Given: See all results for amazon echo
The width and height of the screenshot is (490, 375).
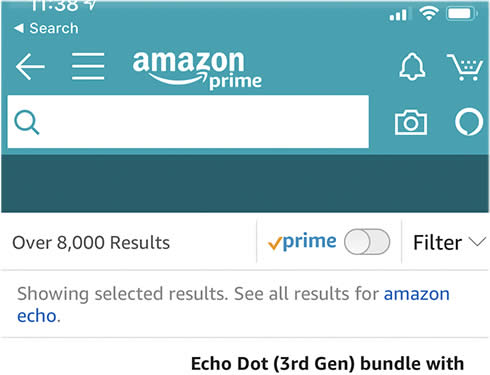Looking at the screenshot, I should (233, 305).
